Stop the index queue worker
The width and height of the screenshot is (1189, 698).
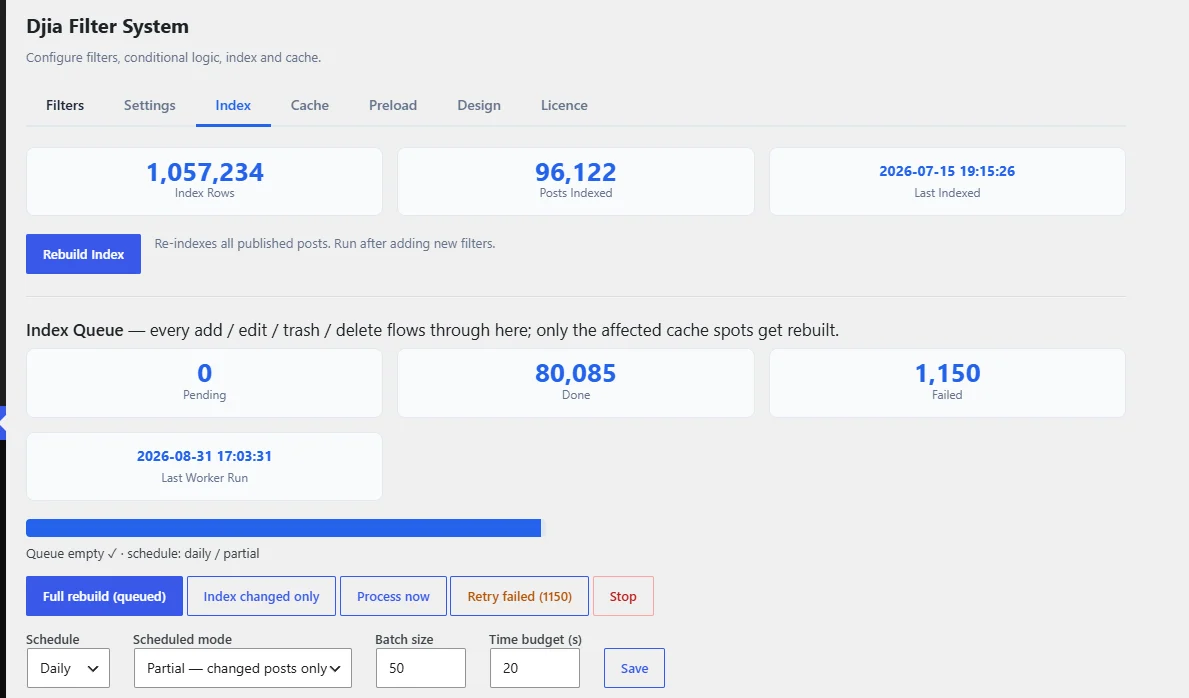(x=623, y=596)
